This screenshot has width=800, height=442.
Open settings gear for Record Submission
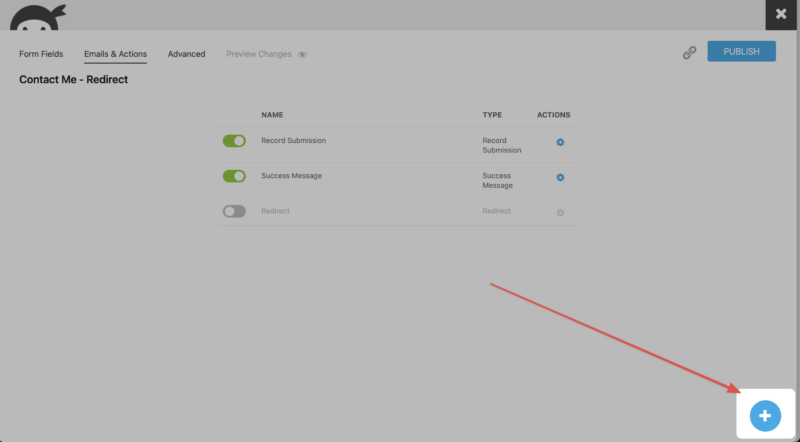560,142
